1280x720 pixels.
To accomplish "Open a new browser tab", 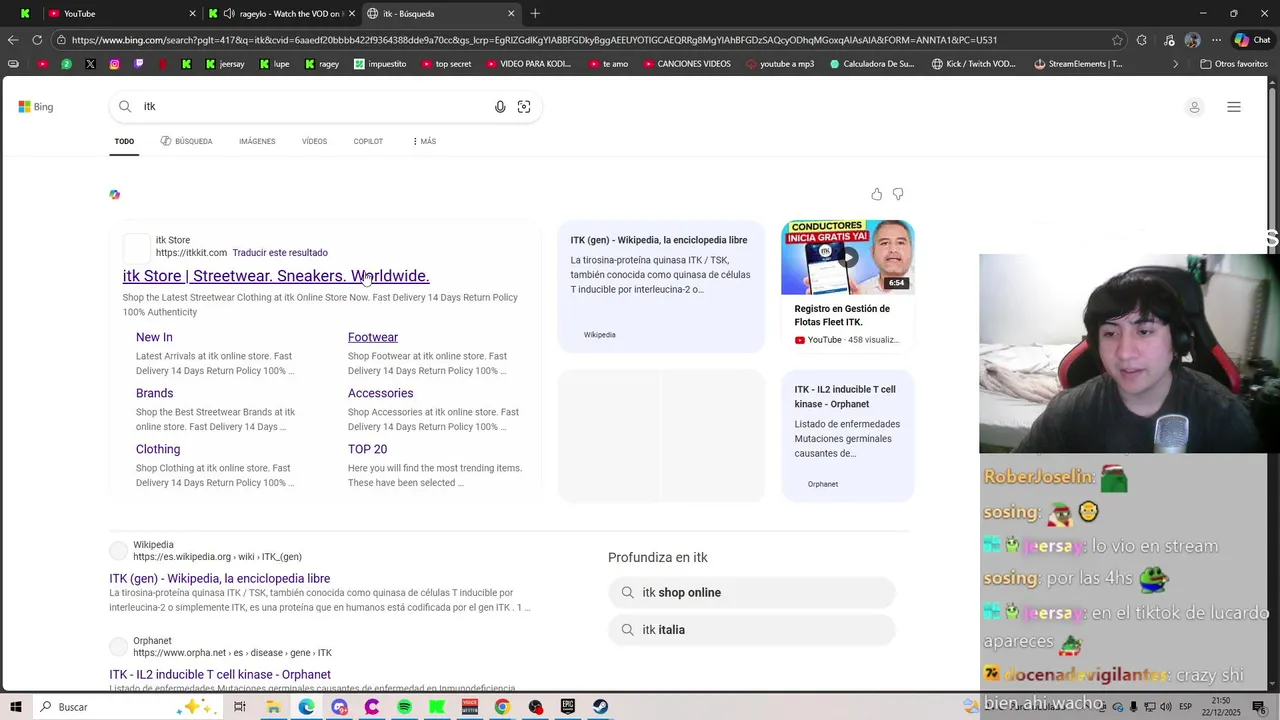I will pos(535,14).
